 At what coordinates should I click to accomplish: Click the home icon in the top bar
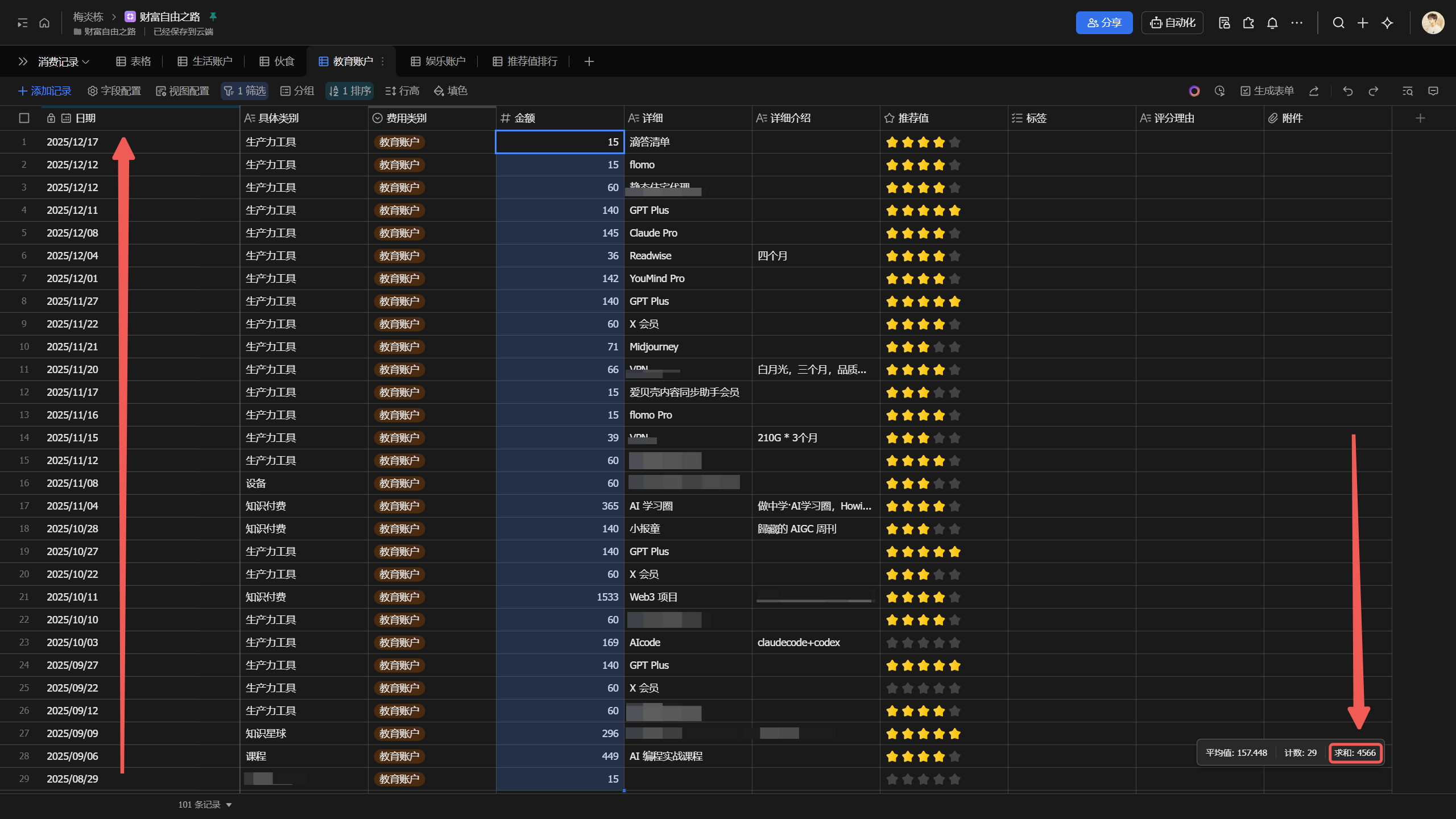[44, 23]
